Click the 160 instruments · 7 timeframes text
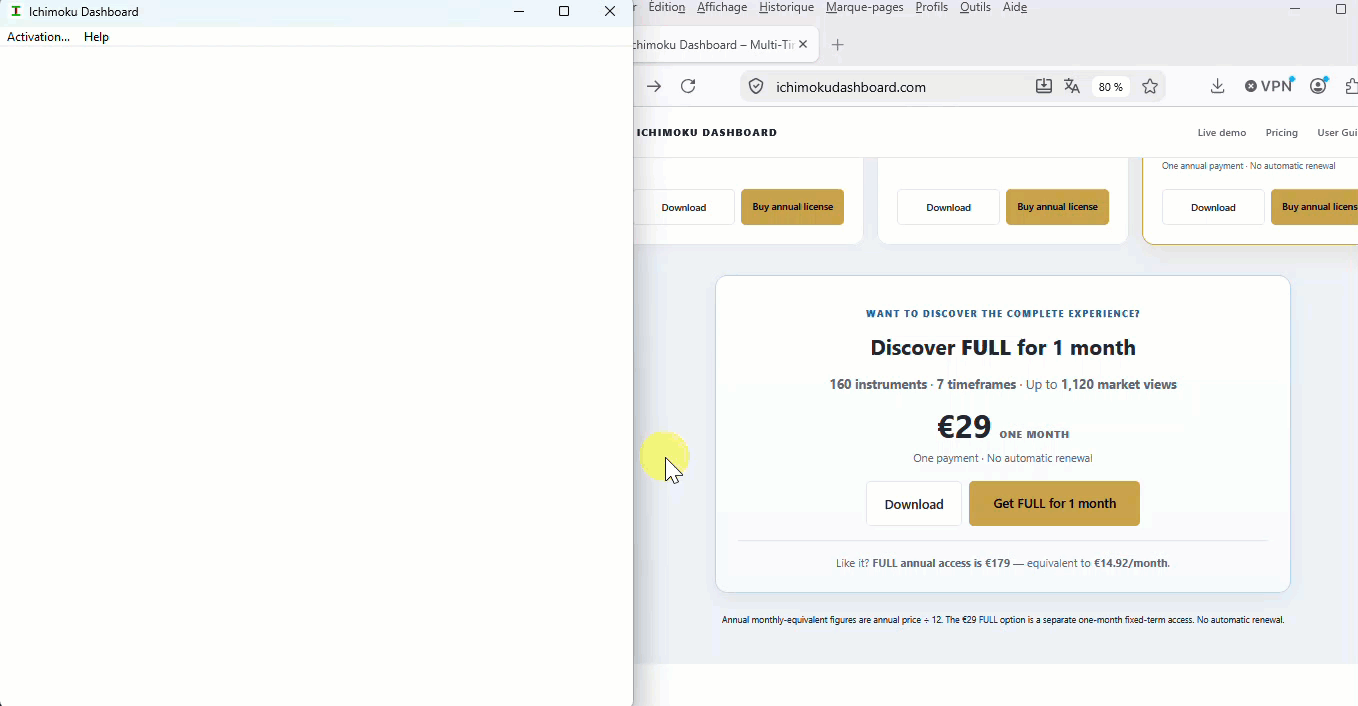 [x=922, y=384]
